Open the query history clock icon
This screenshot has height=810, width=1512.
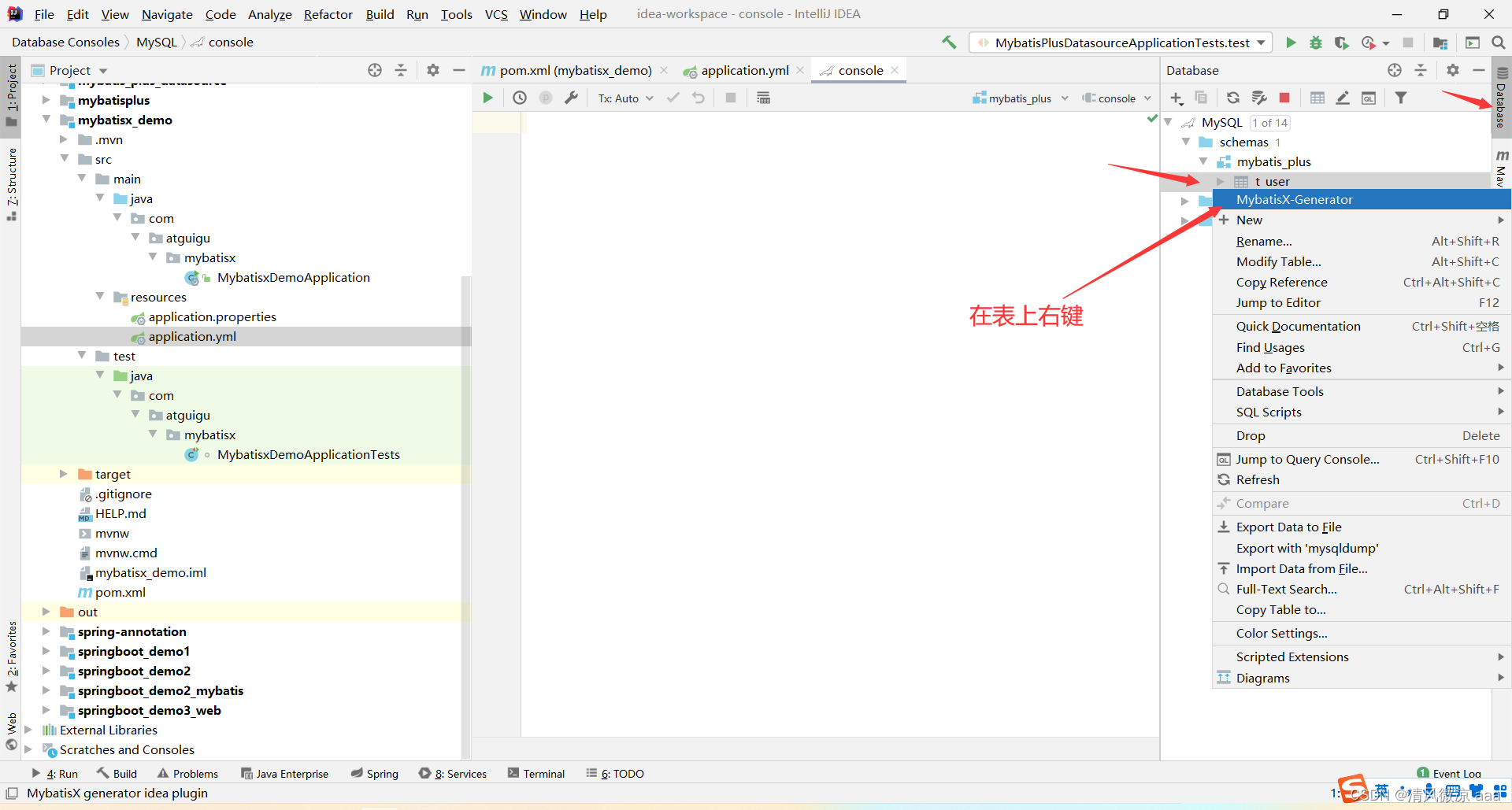[519, 97]
